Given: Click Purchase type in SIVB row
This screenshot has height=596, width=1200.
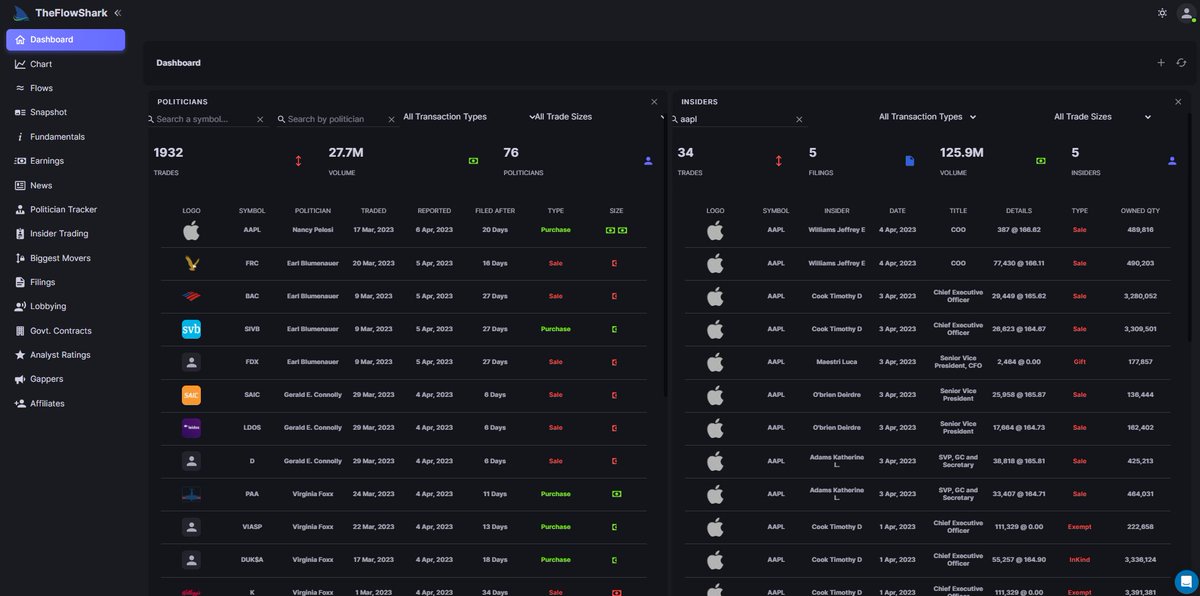Looking at the screenshot, I should point(556,329).
